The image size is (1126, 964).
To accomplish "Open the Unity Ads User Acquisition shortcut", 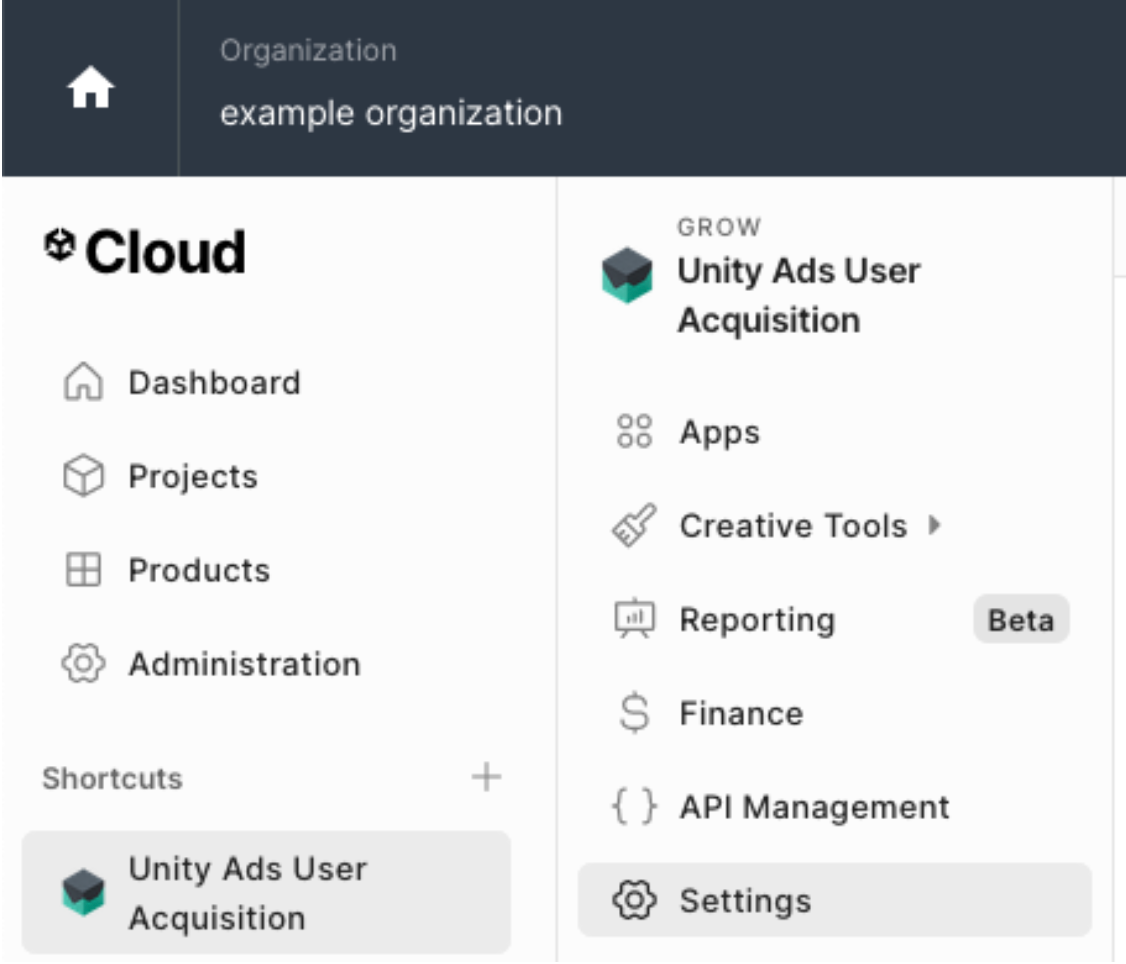I will [x=266, y=893].
